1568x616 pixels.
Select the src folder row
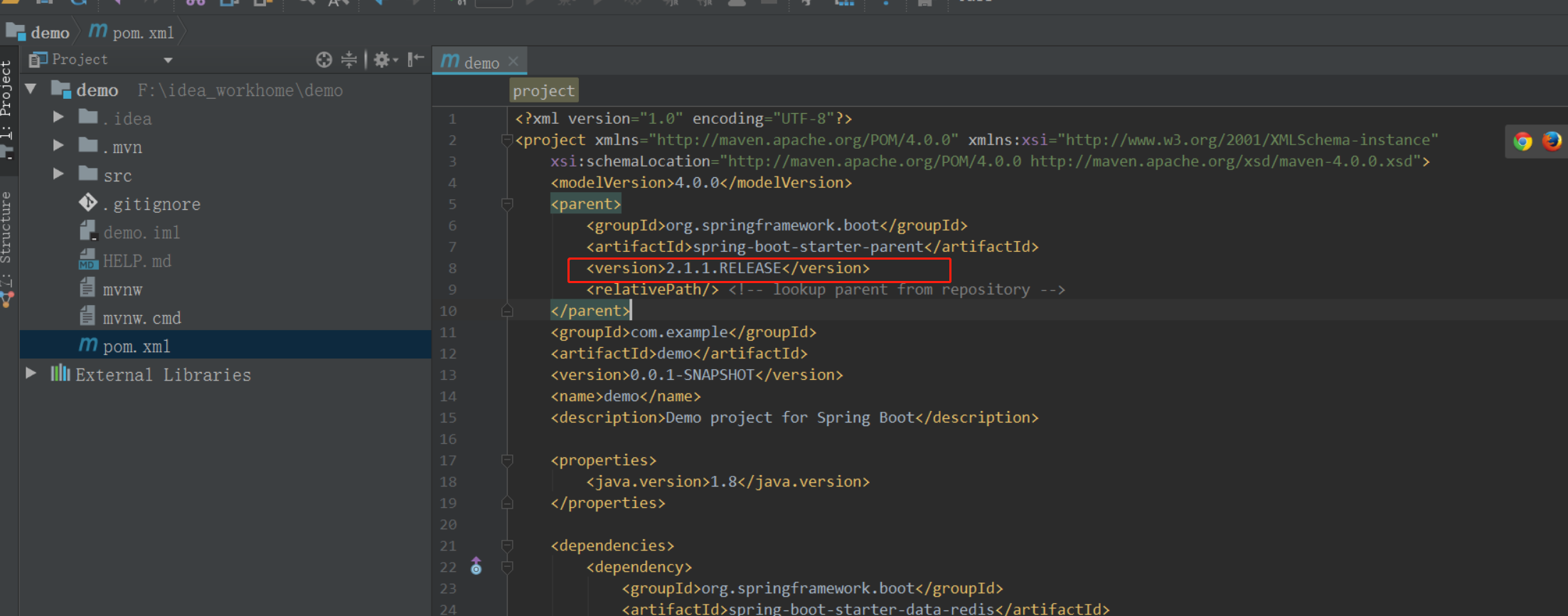click(225, 175)
